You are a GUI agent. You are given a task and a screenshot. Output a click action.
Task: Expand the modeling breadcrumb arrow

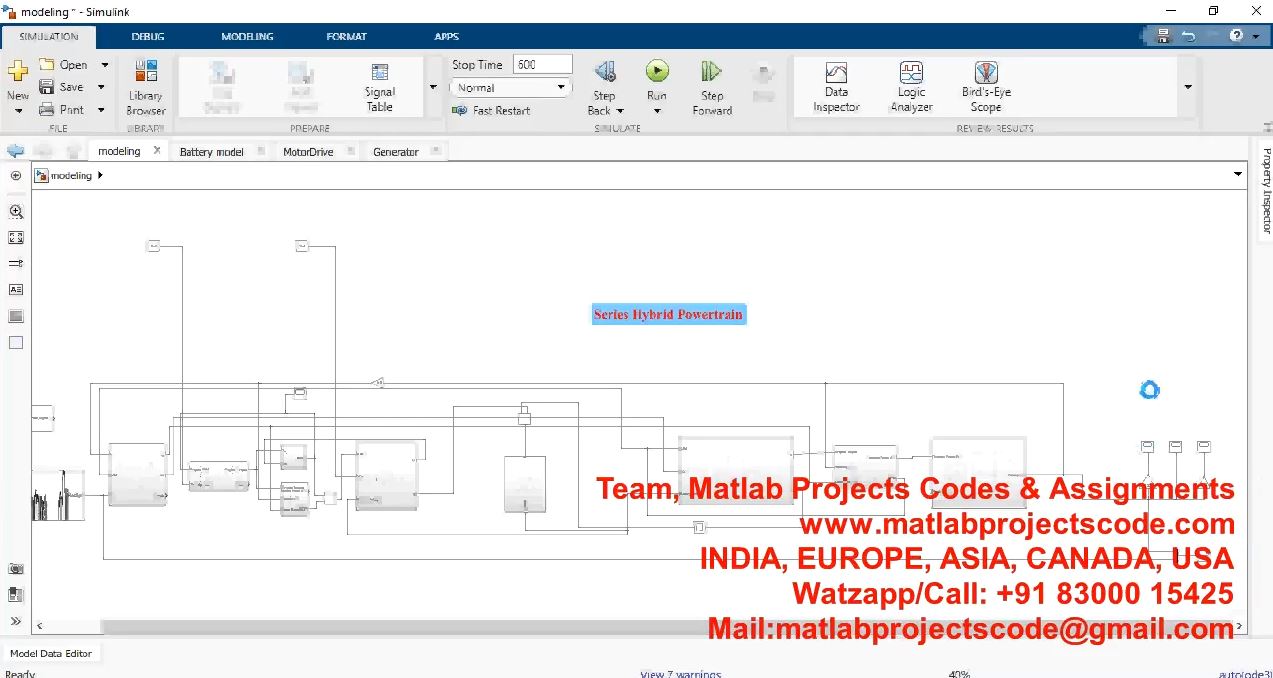pos(100,176)
